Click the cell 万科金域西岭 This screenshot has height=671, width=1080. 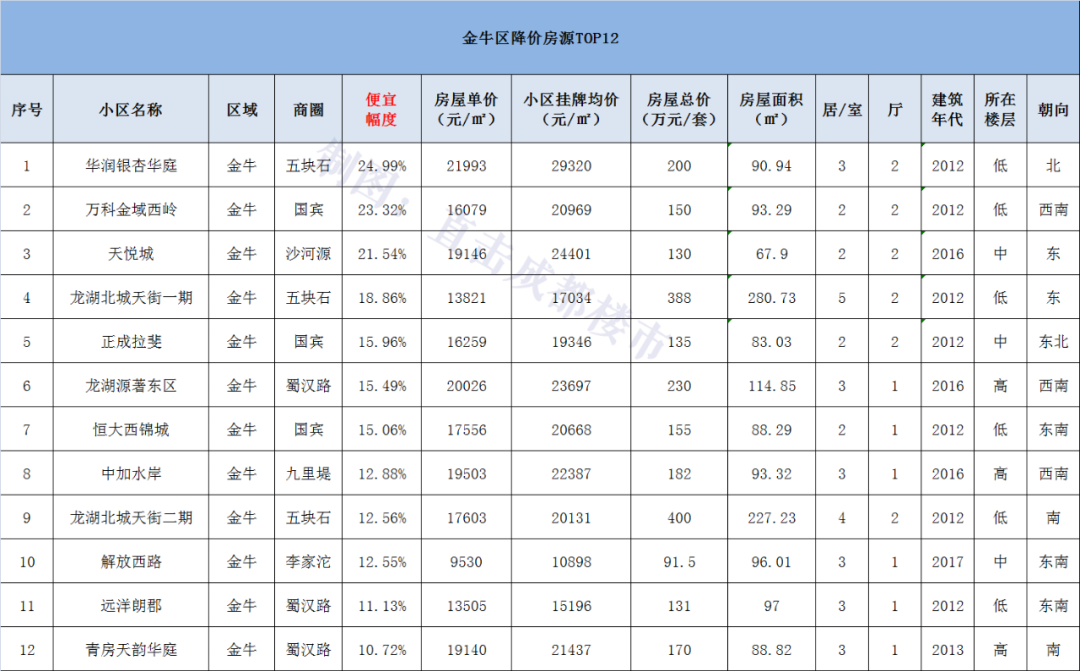131,210
